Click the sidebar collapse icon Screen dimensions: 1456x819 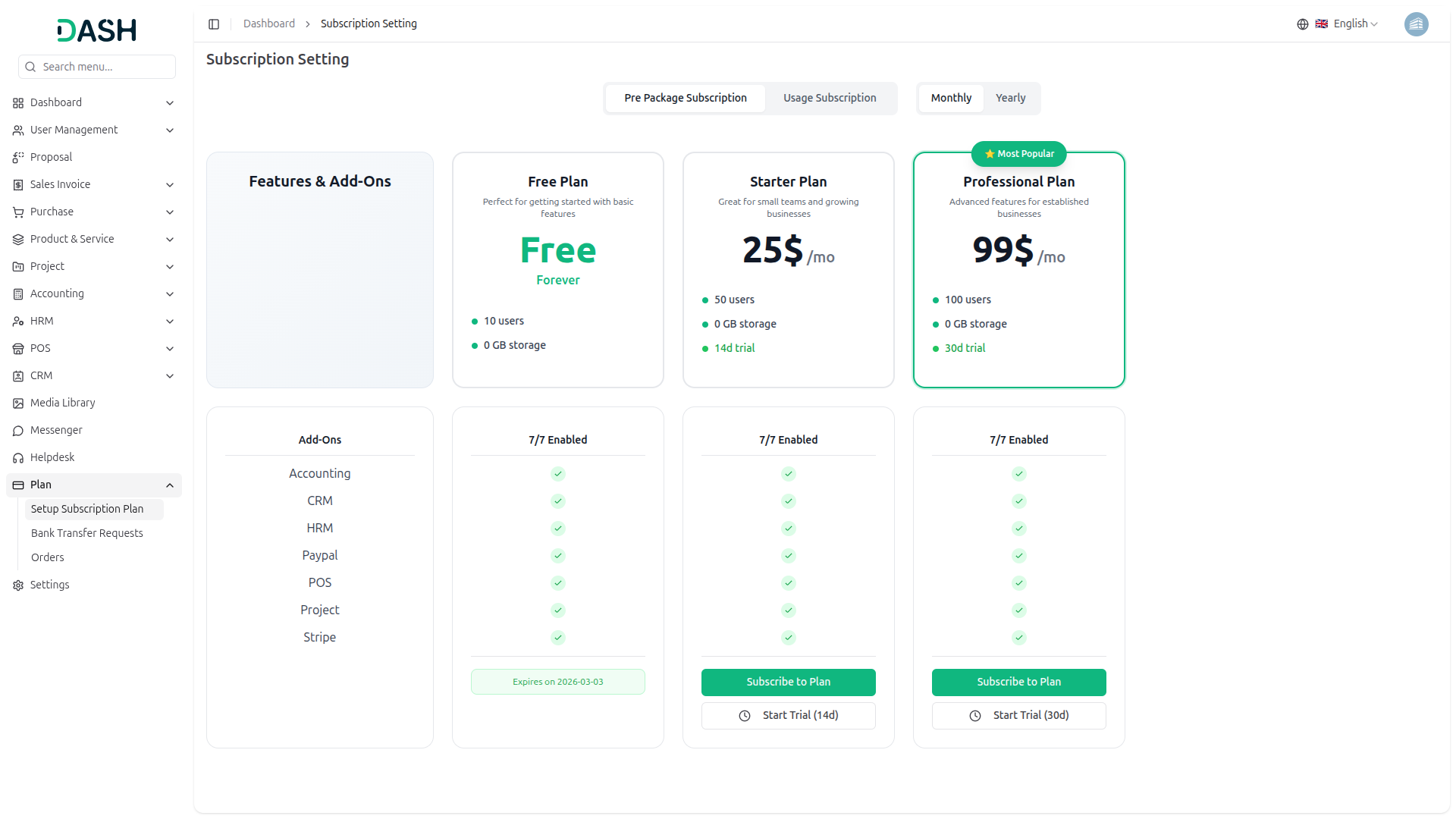[214, 24]
